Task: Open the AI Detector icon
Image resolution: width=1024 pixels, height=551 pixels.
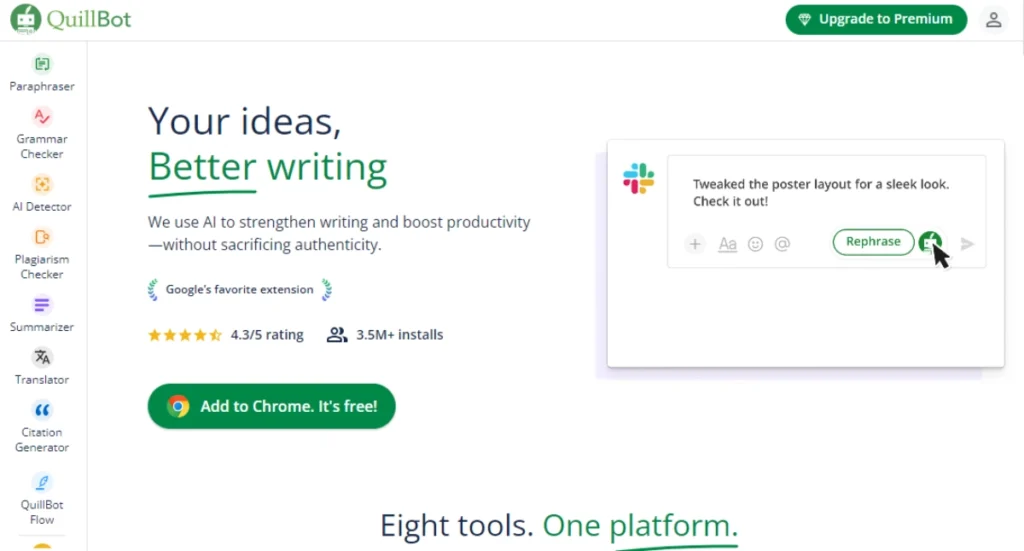Action: pyautogui.click(x=42, y=184)
